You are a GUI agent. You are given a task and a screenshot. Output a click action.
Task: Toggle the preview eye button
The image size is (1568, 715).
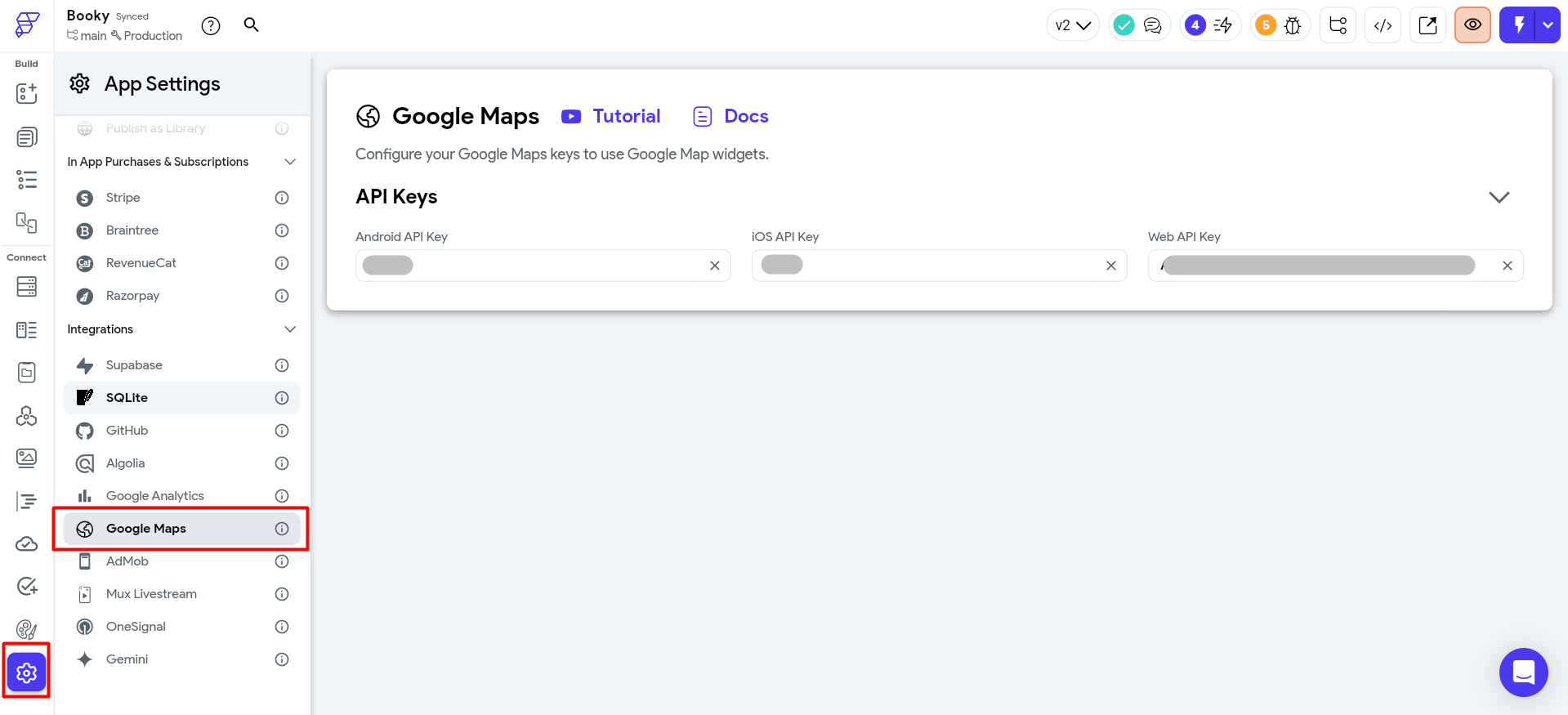1473,25
